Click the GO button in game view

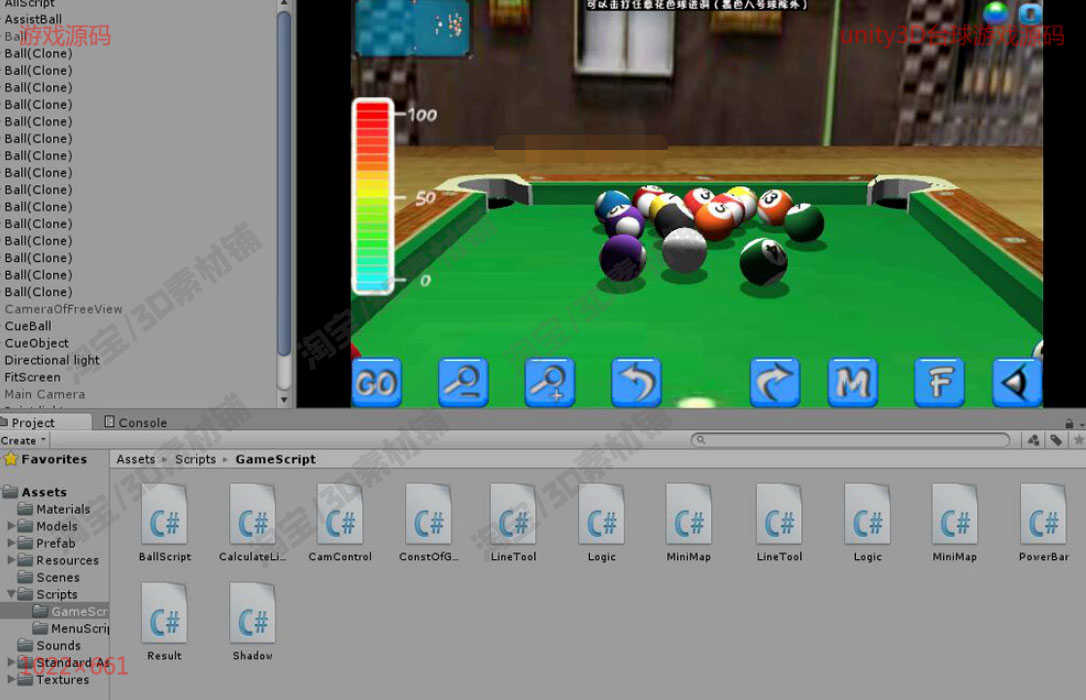coord(376,382)
